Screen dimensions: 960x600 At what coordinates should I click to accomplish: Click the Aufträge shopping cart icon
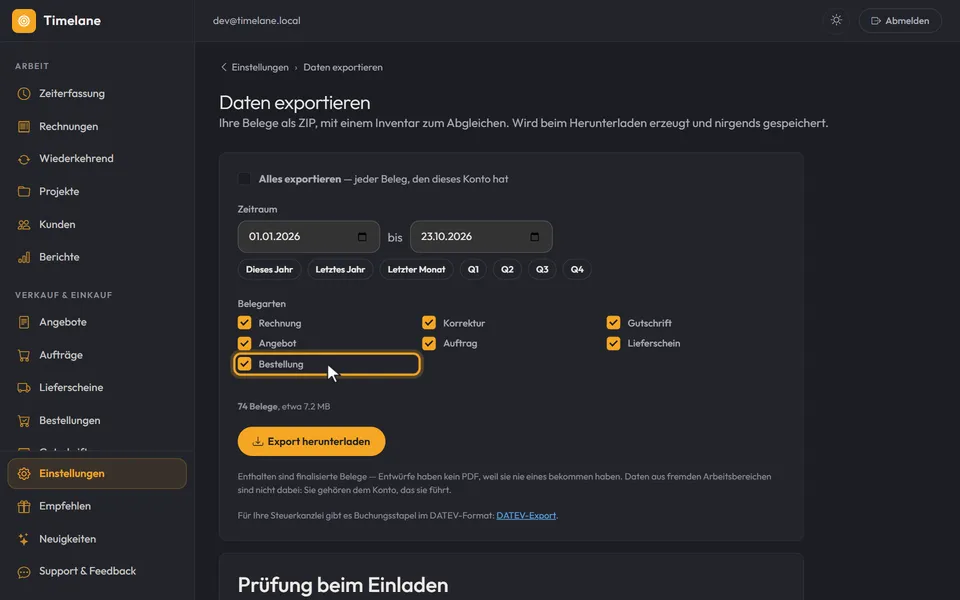pos(24,355)
